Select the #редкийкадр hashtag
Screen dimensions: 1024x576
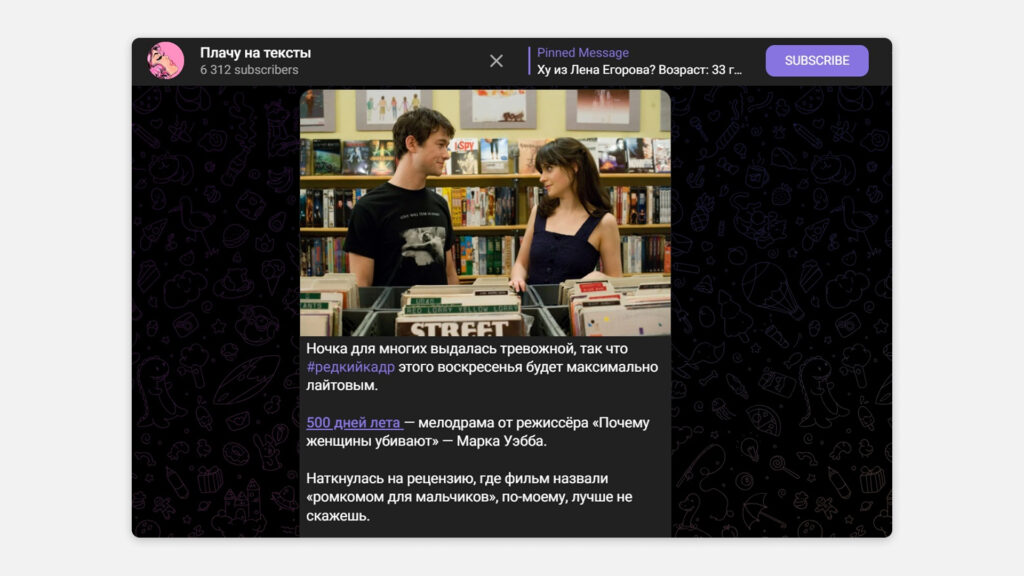(350, 367)
